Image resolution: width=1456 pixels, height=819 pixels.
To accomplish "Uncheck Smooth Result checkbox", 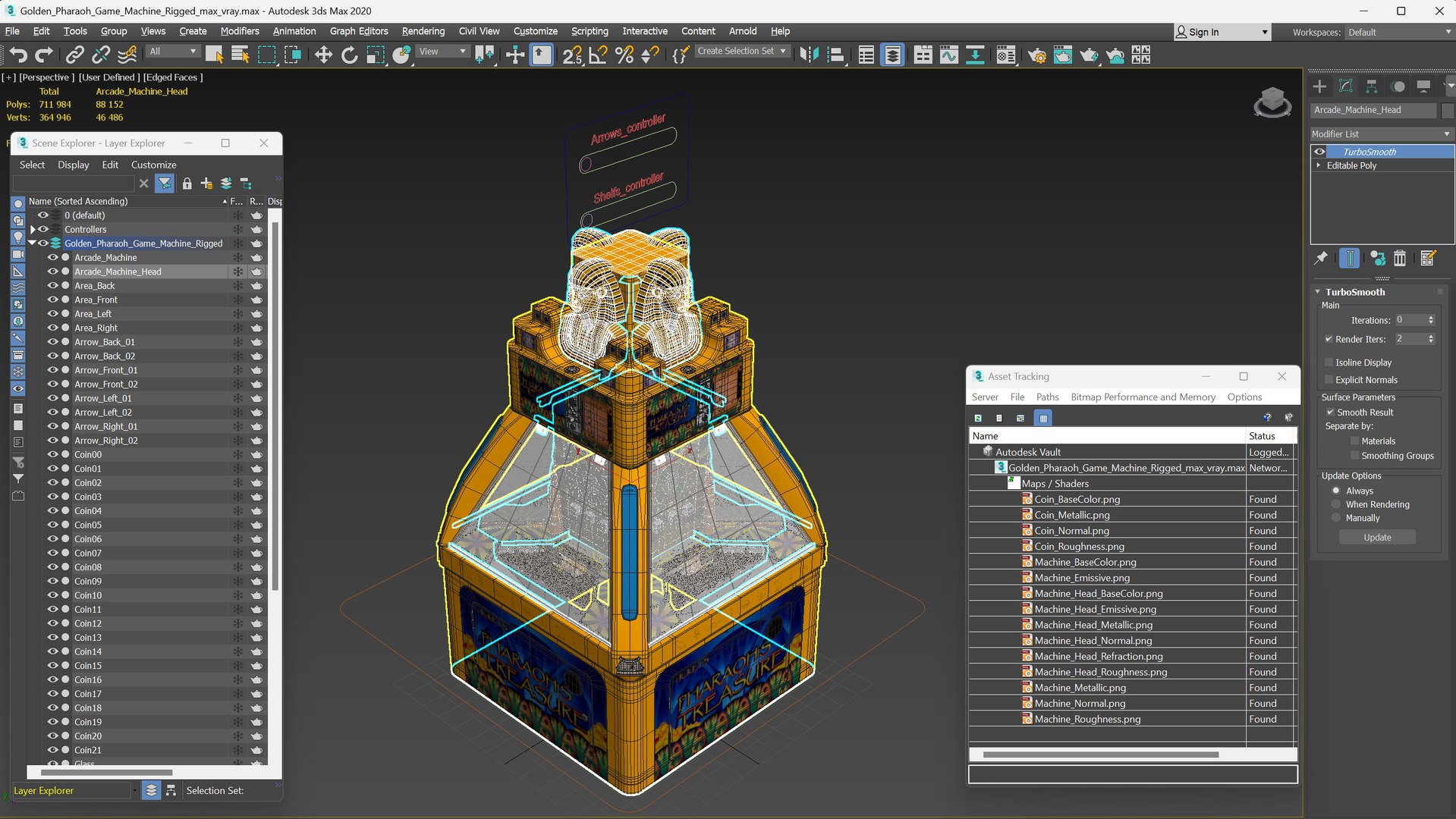I will point(1330,413).
